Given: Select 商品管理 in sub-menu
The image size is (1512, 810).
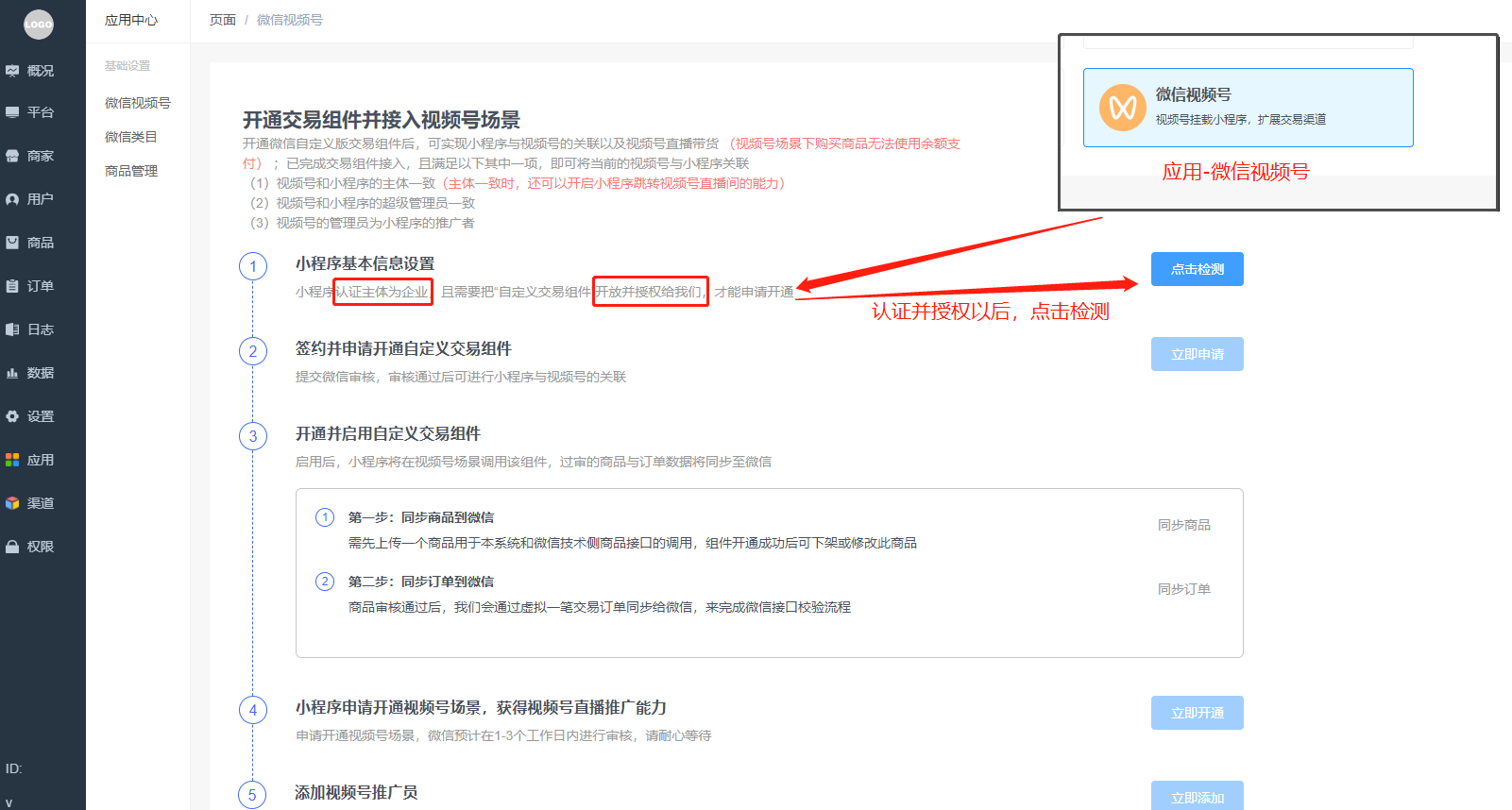Looking at the screenshot, I should [131, 171].
